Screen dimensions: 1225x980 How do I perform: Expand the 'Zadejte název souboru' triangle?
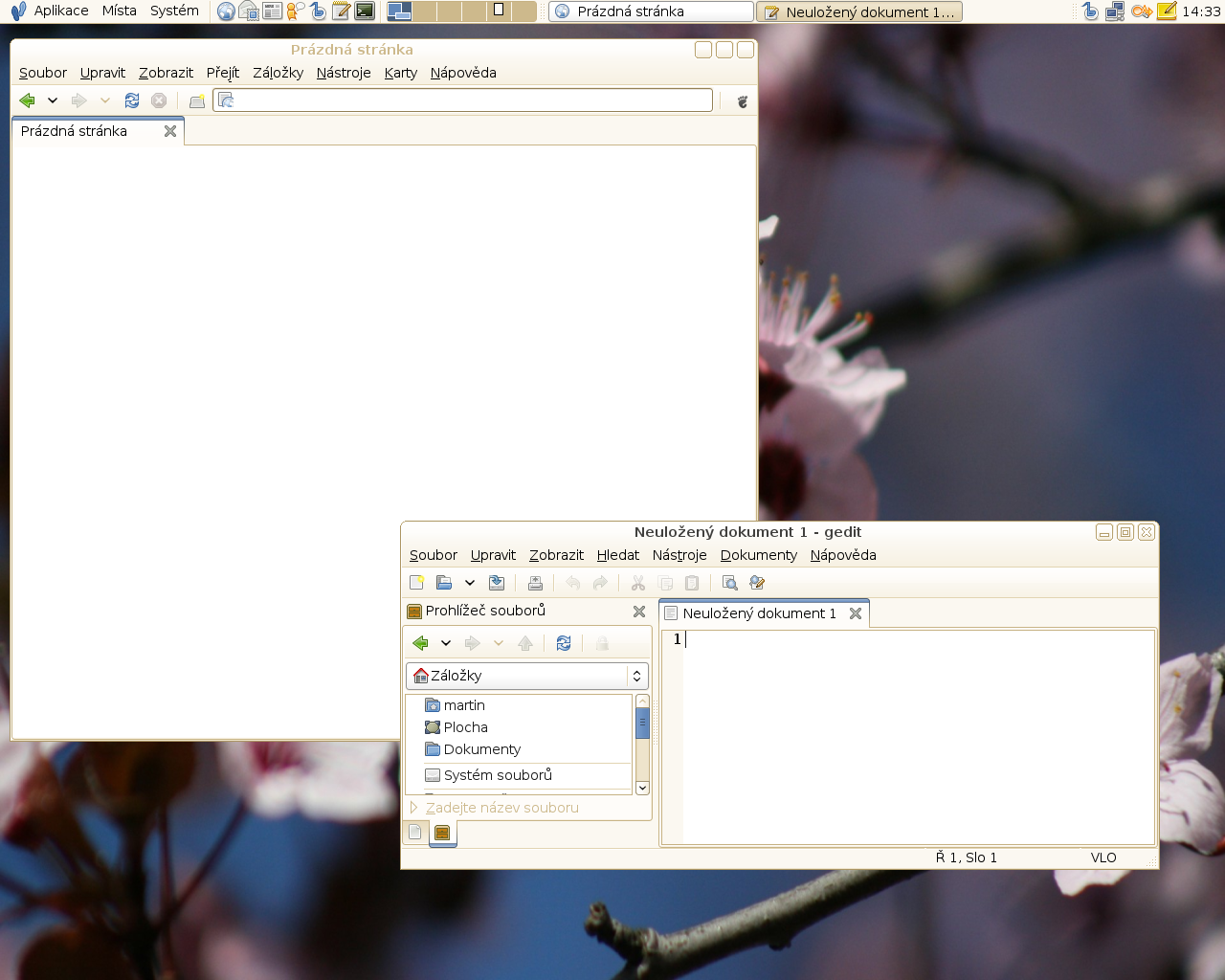(x=413, y=808)
